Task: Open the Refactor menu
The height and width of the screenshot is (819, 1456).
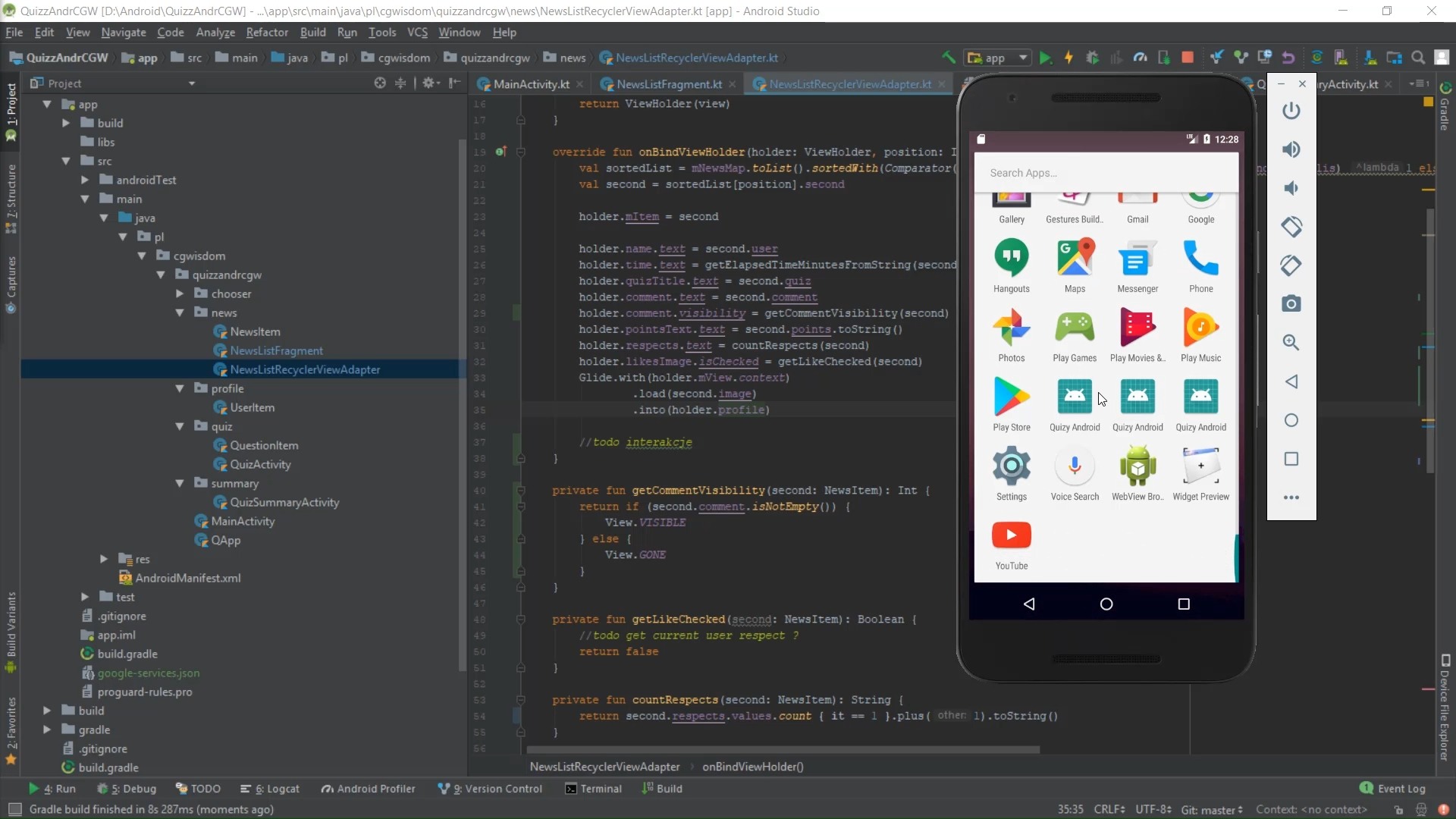Action: point(267,32)
